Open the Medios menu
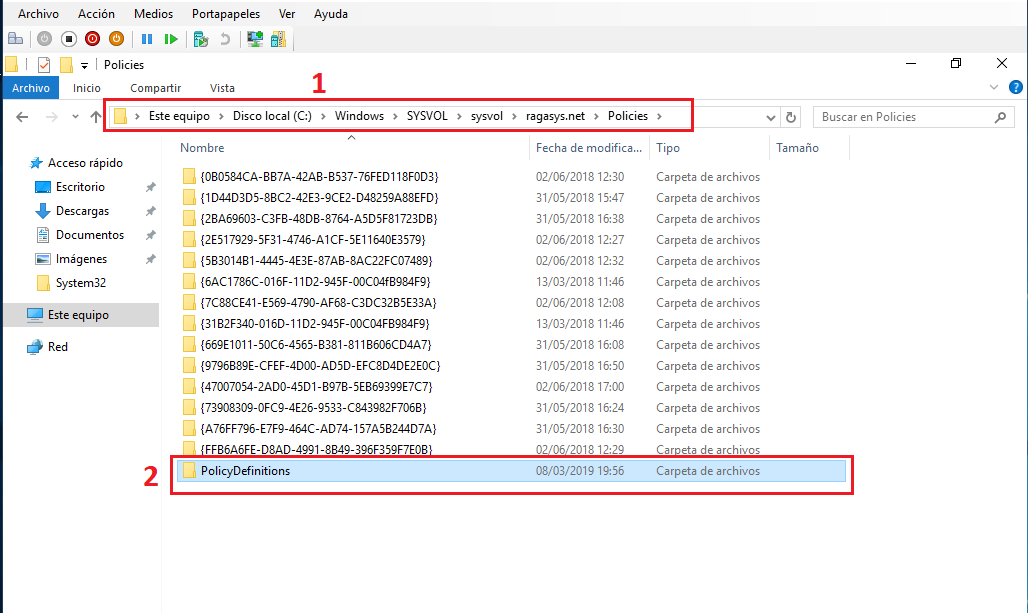1028x613 pixels. [x=153, y=13]
